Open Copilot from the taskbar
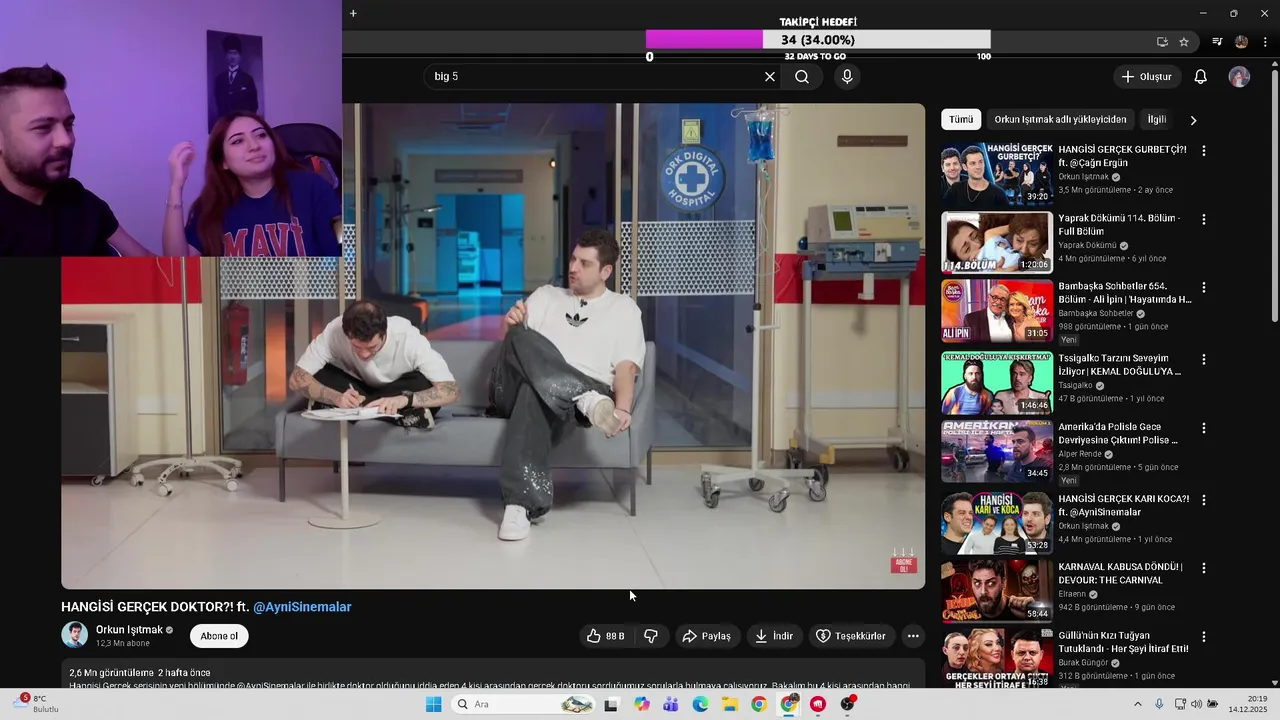 [x=642, y=704]
